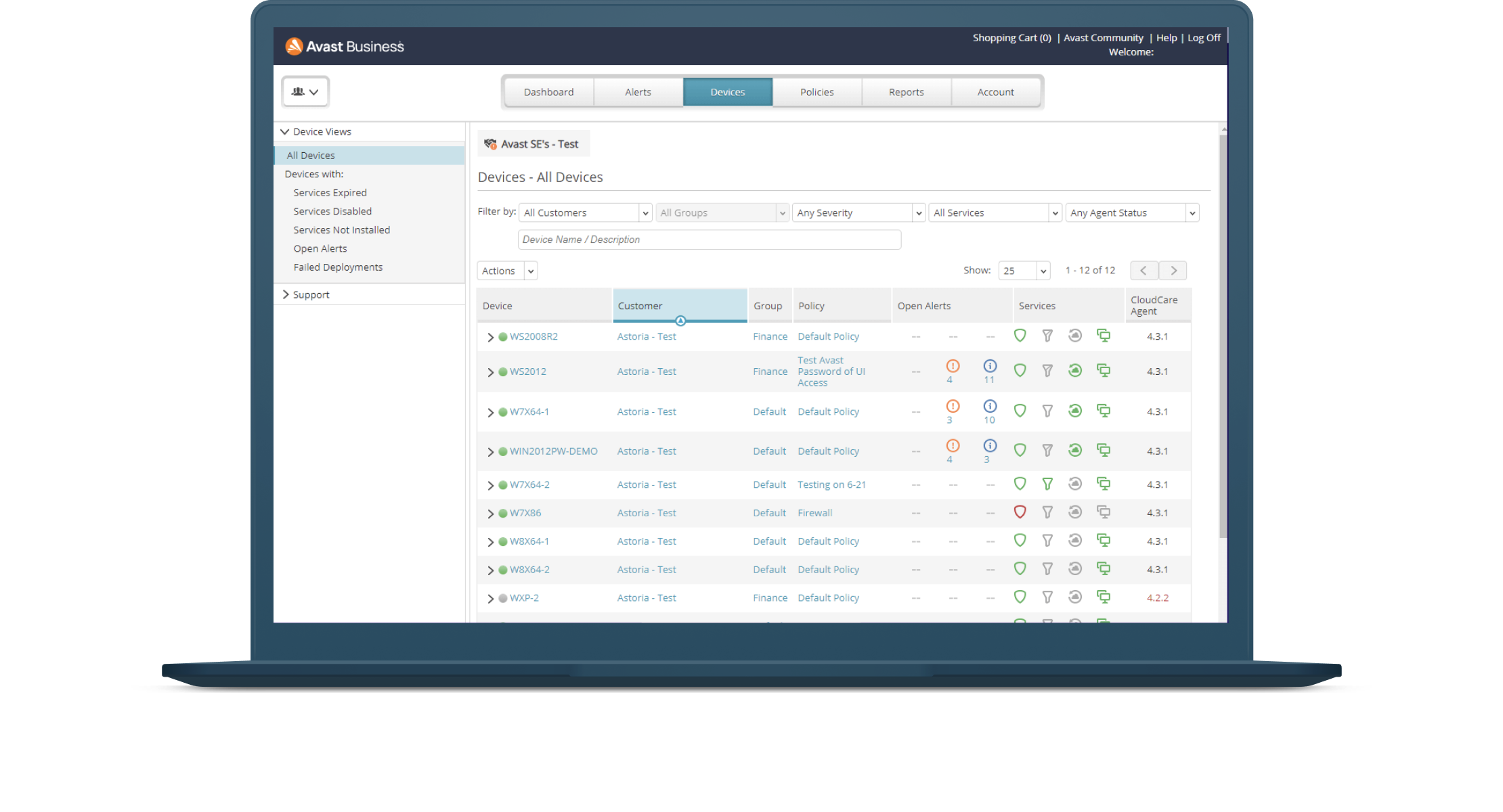Click the blue info alert icon for WS2012

tap(990, 366)
